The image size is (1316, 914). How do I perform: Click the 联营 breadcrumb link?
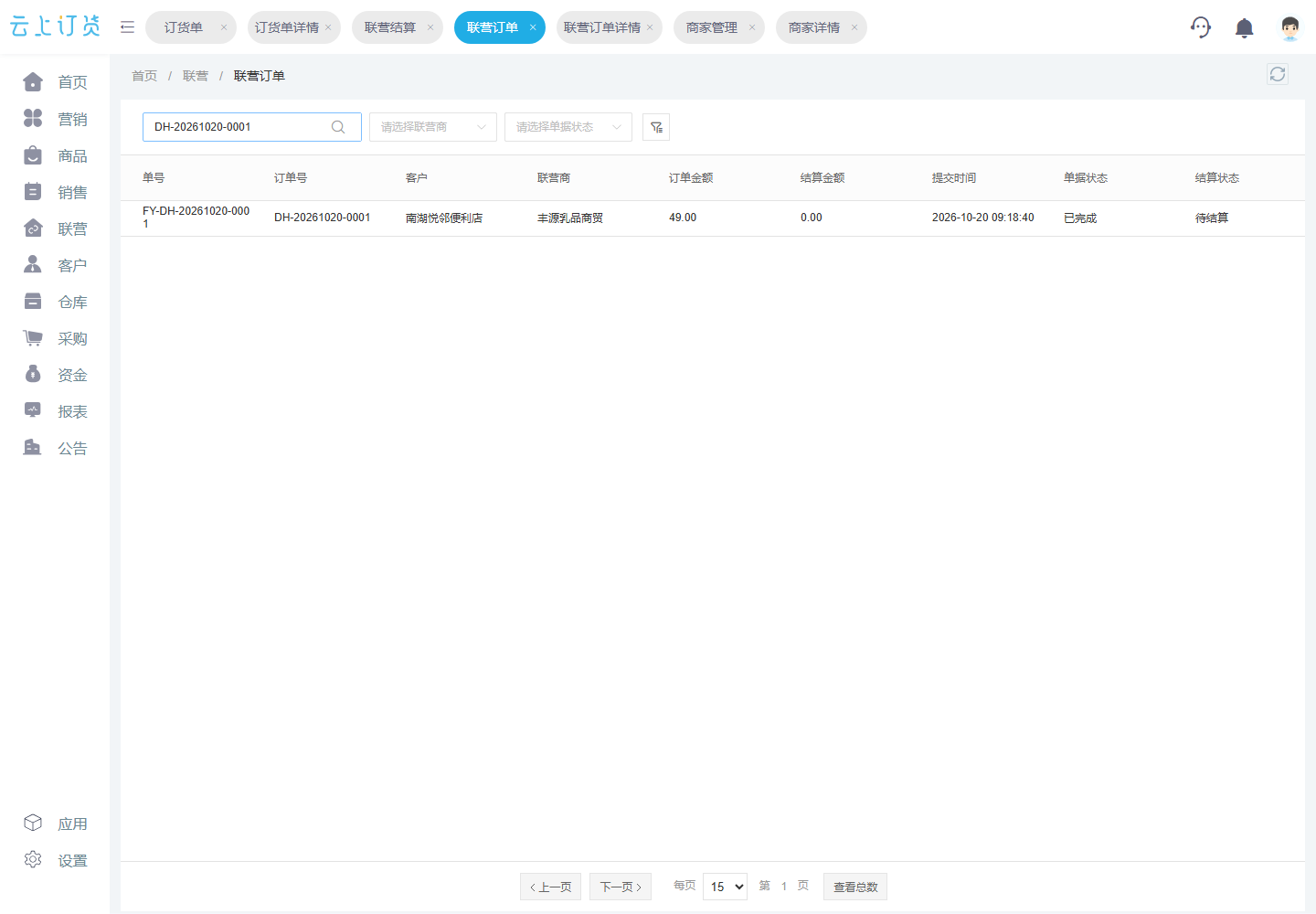(196, 76)
